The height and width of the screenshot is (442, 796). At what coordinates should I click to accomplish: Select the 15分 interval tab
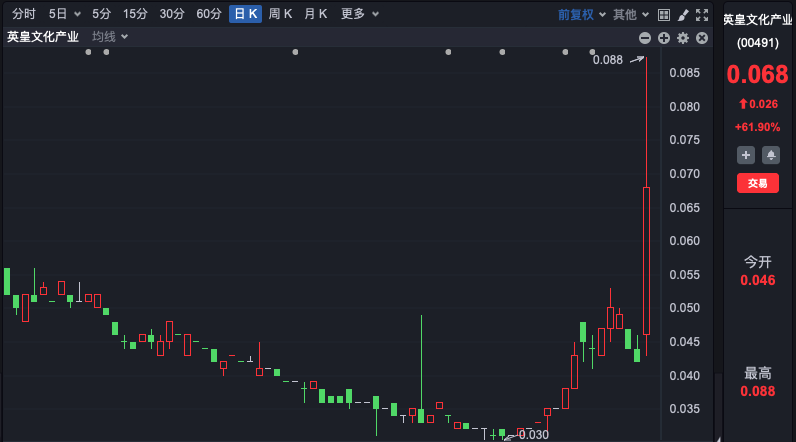click(x=135, y=14)
